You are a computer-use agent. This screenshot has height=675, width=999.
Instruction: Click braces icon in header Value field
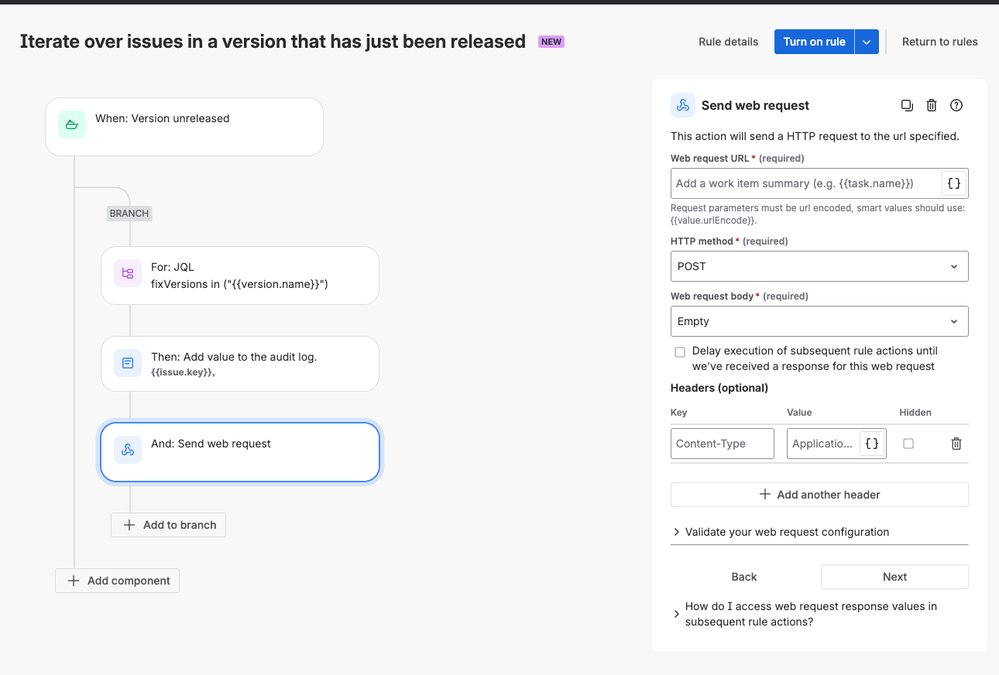[x=873, y=444]
